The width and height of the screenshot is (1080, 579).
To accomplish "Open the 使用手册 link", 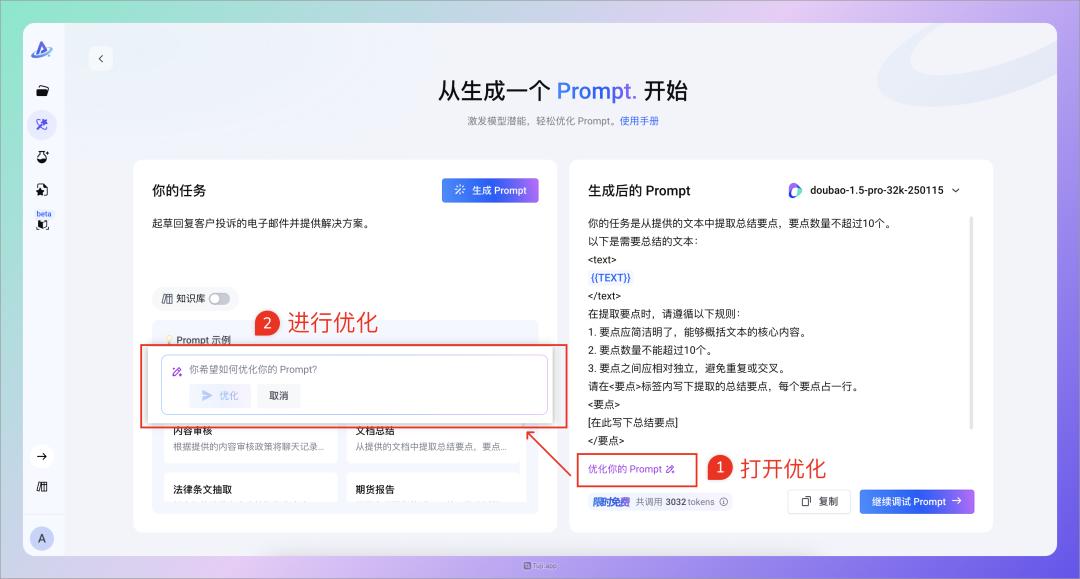I will (639, 121).
